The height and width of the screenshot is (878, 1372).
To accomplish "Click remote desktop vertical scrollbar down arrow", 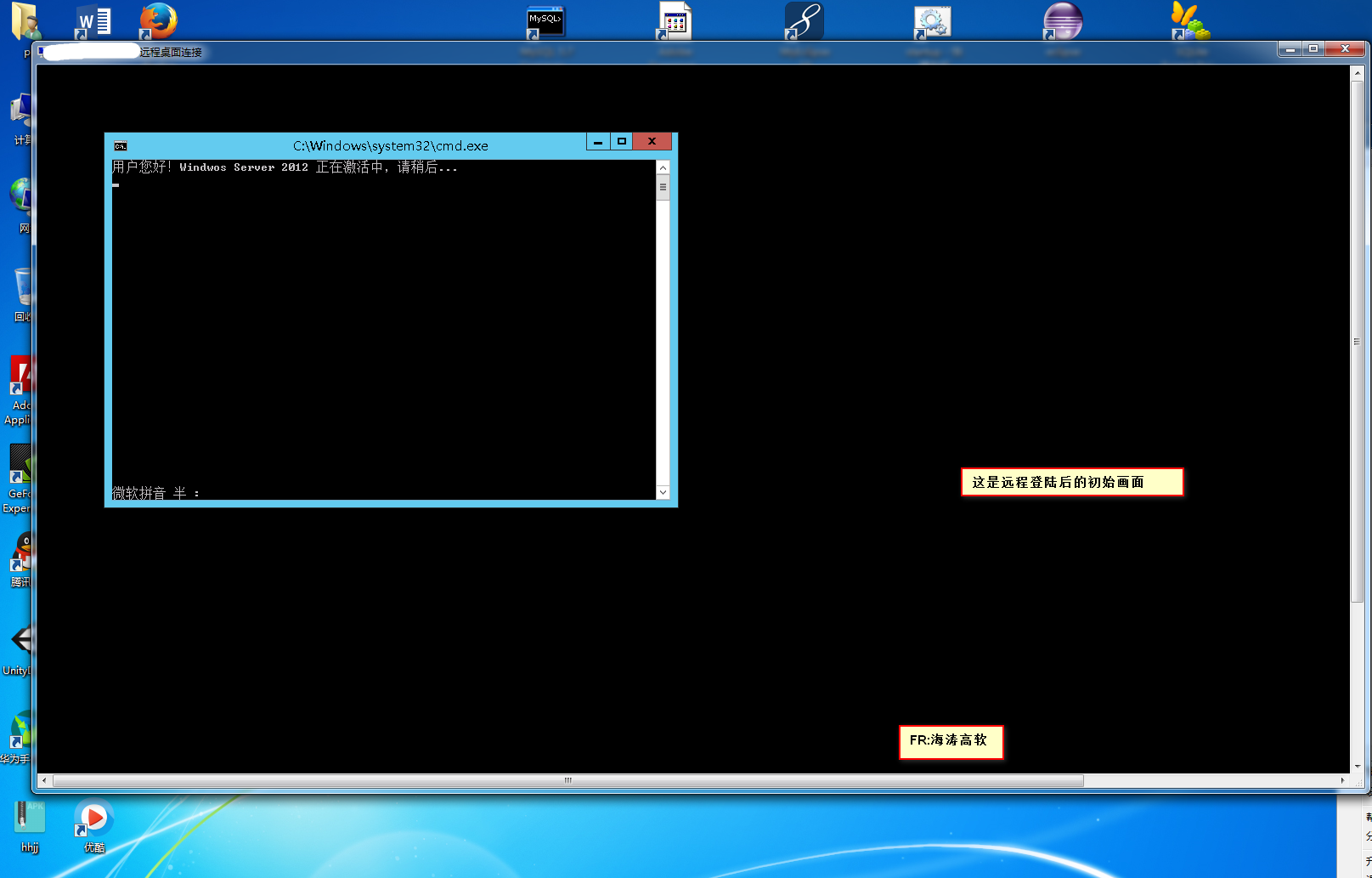I will (x=1357, y=766).
